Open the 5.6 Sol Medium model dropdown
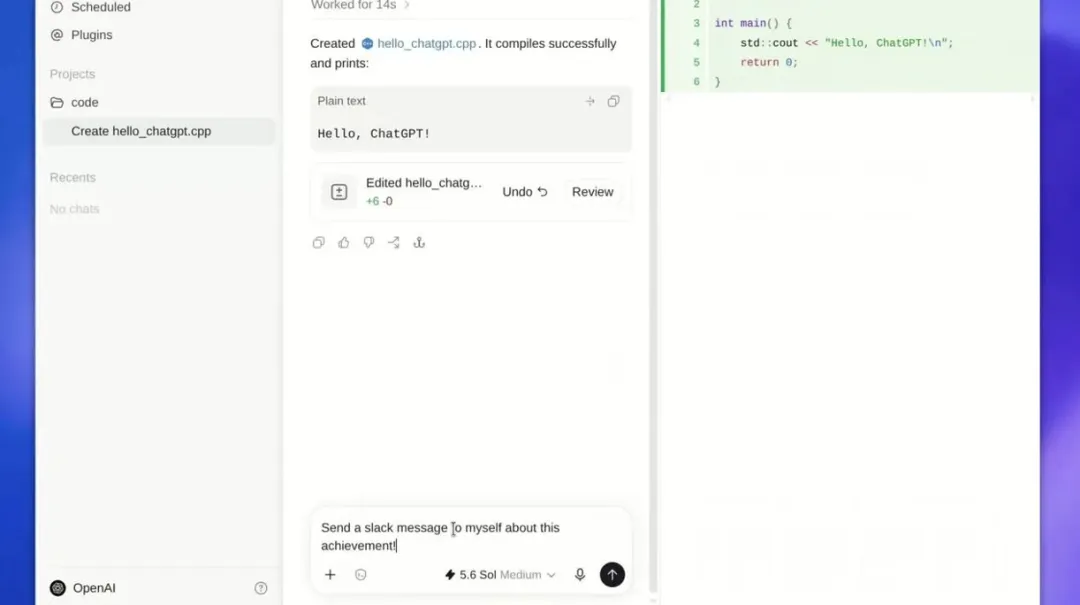 tap(500, 575)
